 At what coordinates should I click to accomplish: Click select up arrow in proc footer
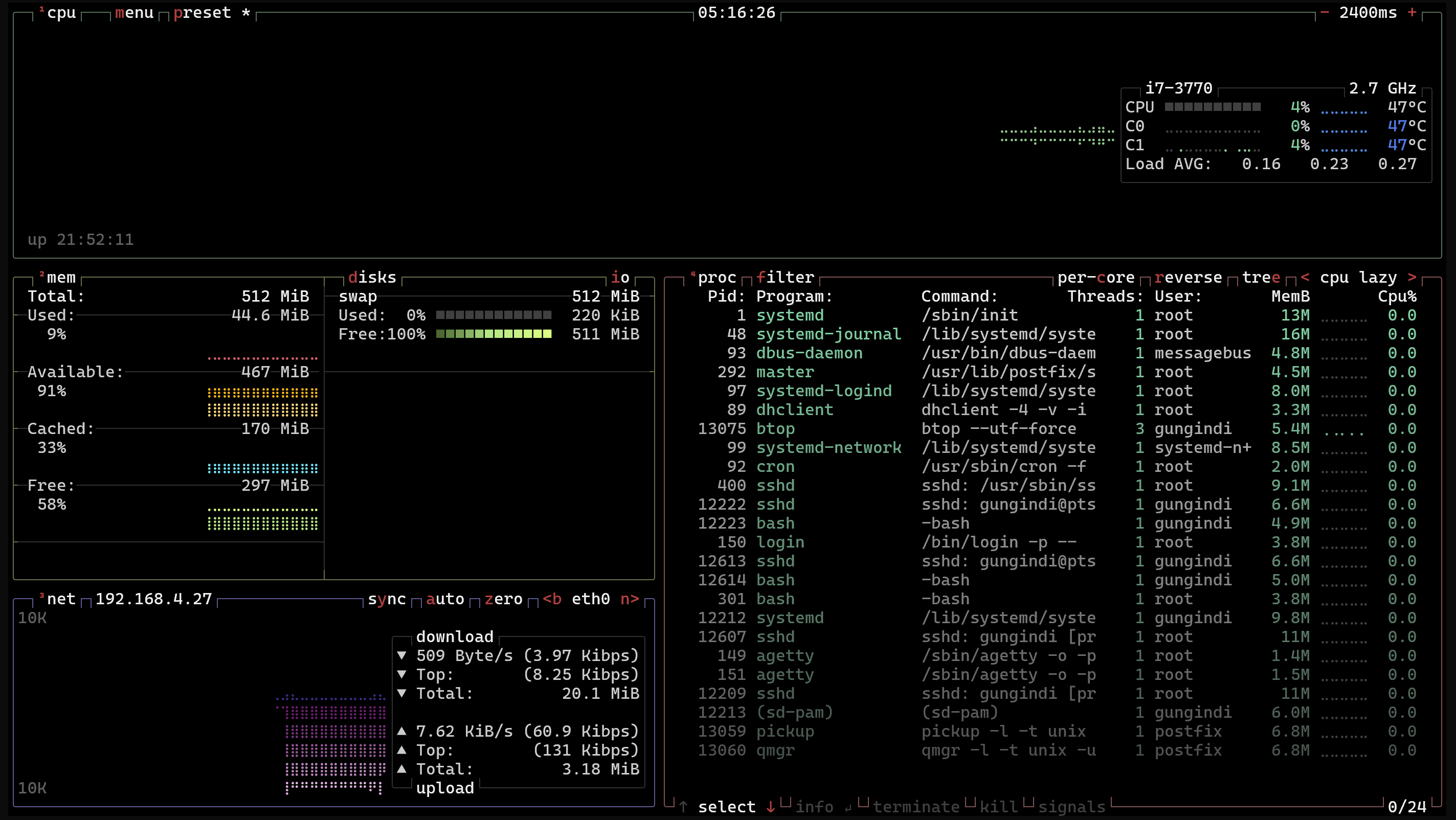click(683, 807)
